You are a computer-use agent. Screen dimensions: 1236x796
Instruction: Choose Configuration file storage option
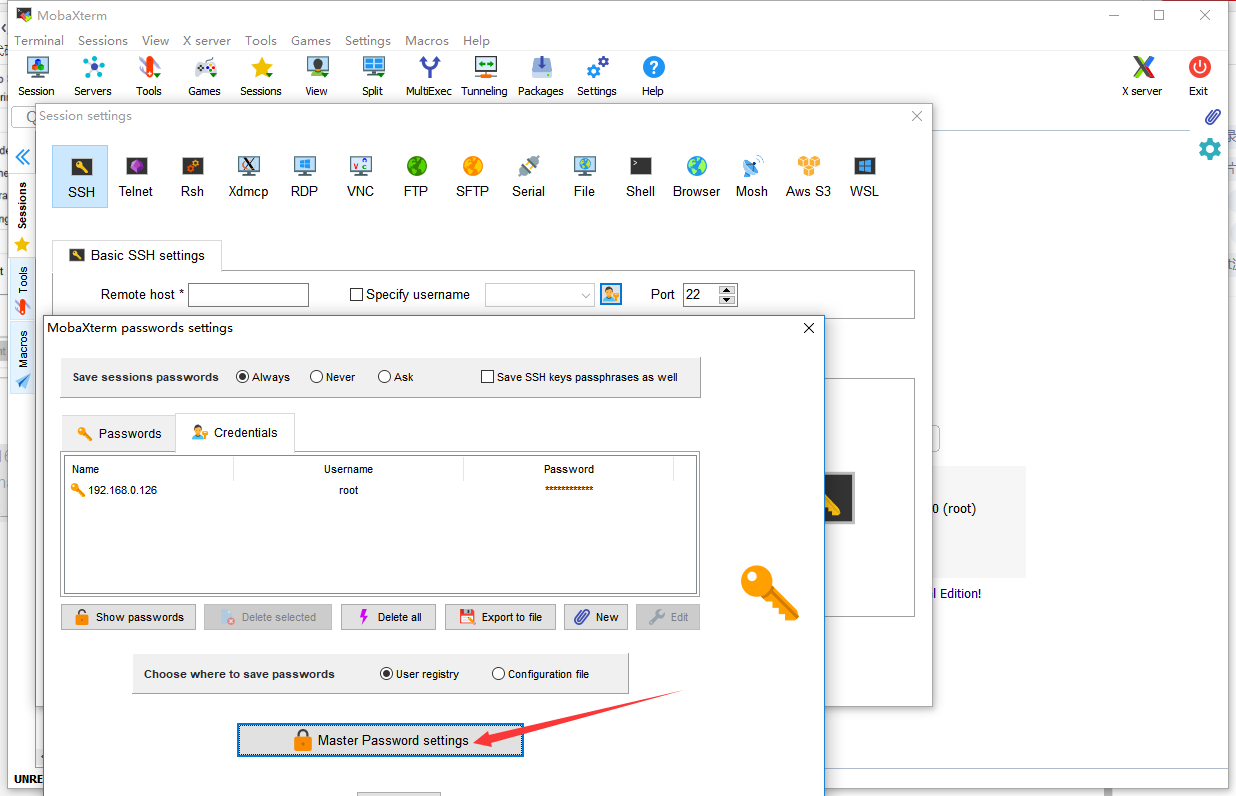point(498,674)
